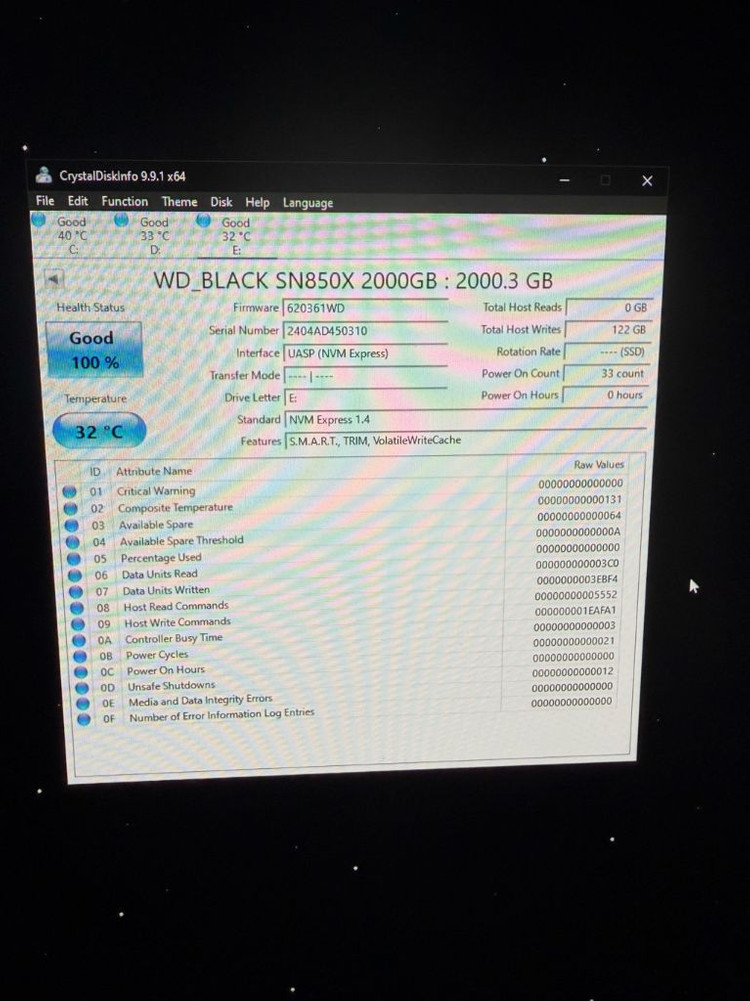Close the CrystalDiskInfo window
Screen dimensions: 750x1001
pyautogui.click(x=647, y=181)
